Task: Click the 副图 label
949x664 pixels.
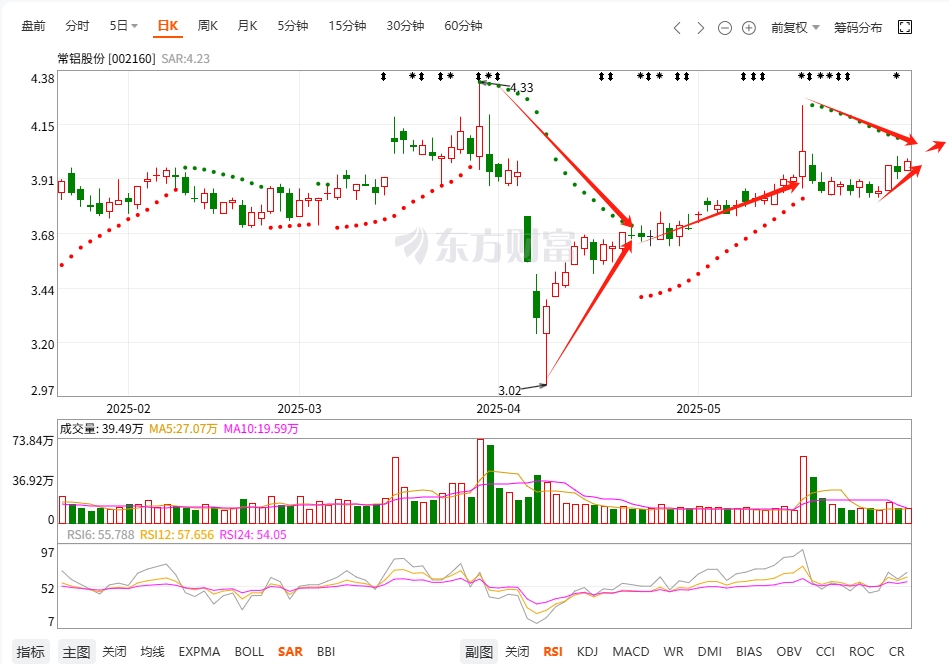Action: point(479,652)
